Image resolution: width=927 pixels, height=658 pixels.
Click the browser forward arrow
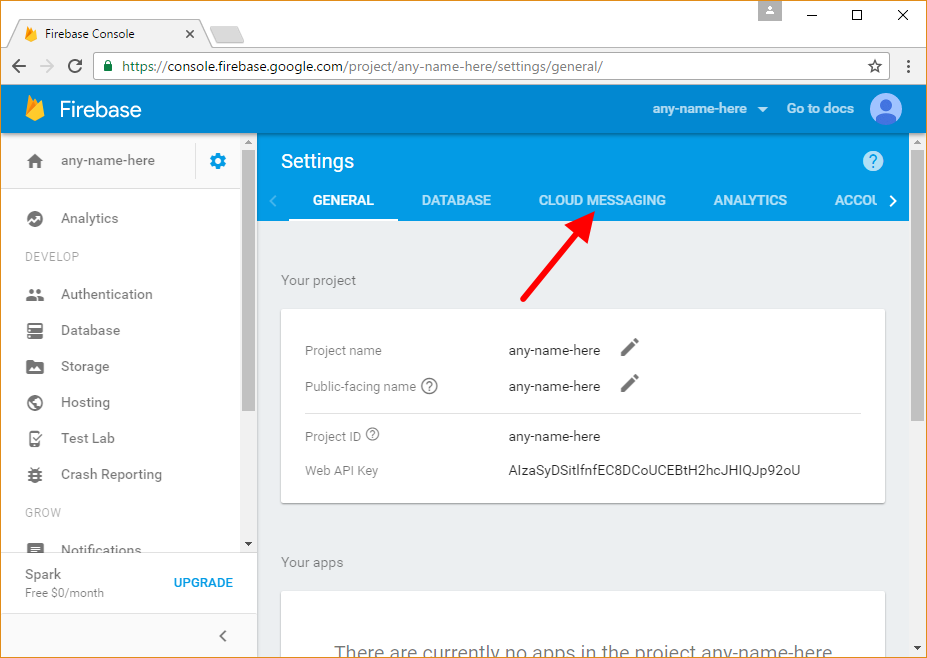[47, 66]
